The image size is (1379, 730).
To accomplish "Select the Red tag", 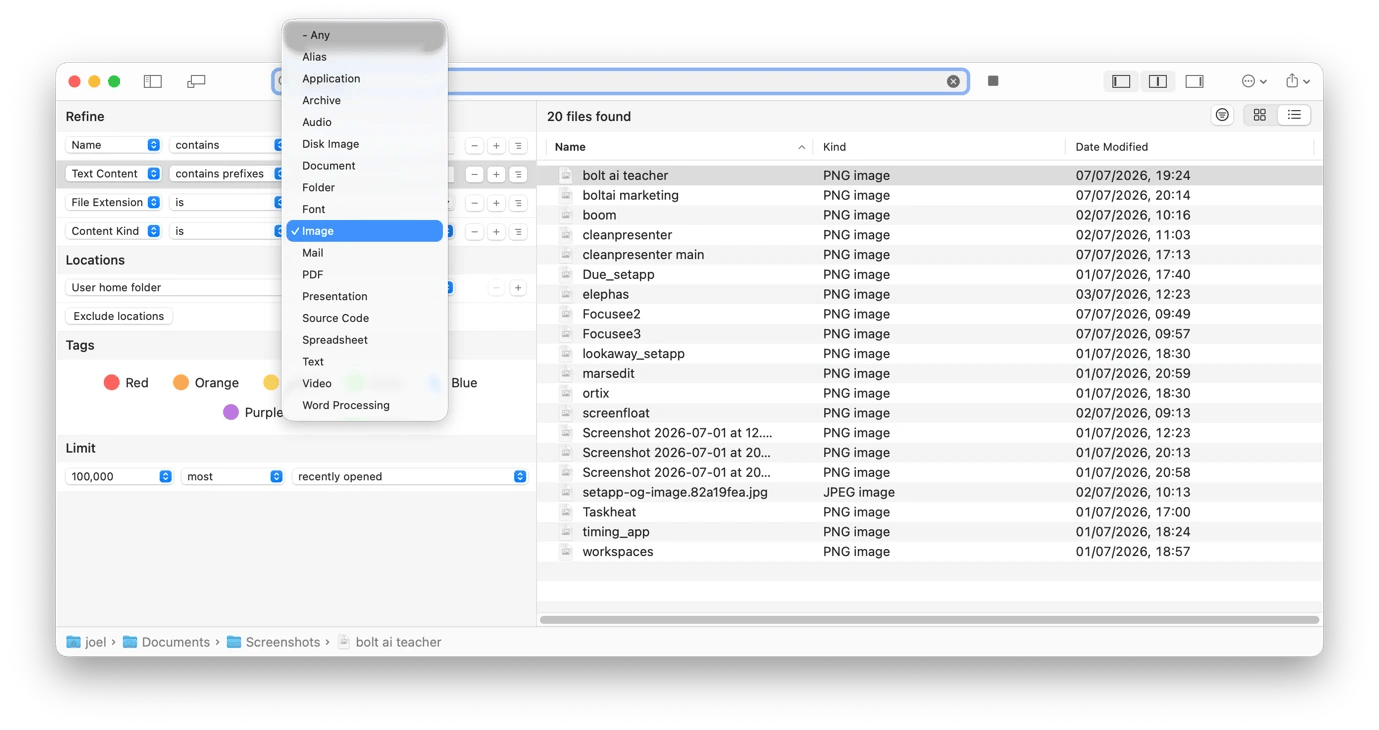I will click(126, 383).
